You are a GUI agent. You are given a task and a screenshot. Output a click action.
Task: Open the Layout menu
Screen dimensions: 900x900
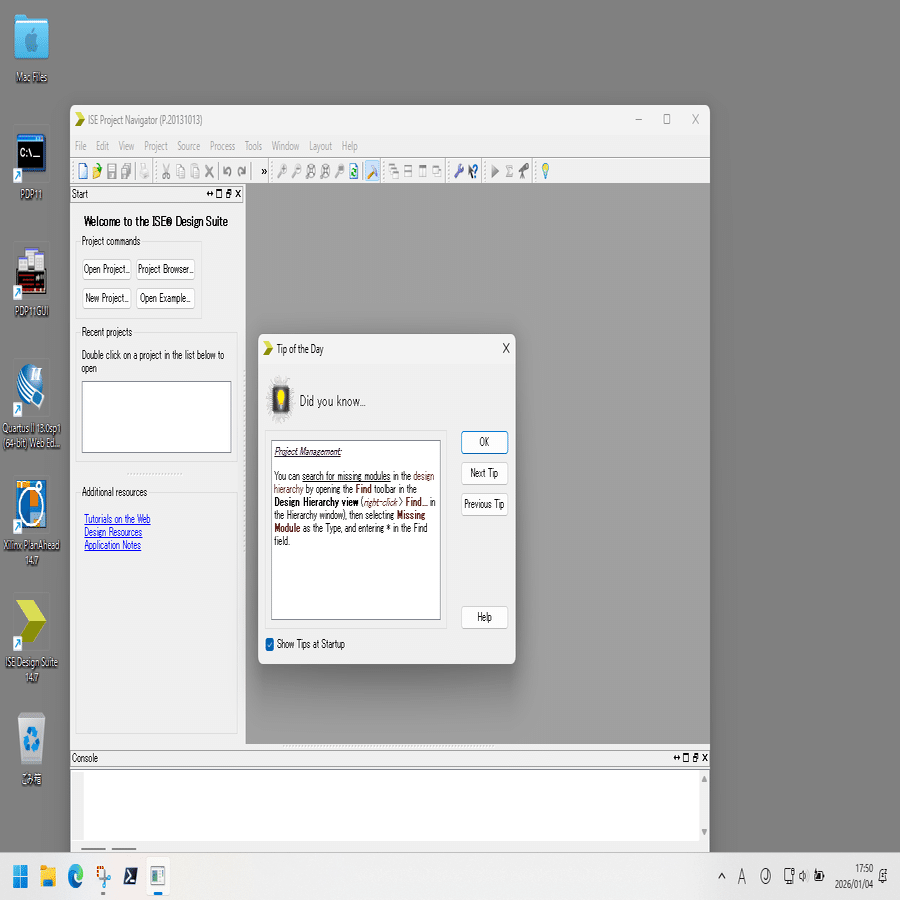tap(320, 146)
